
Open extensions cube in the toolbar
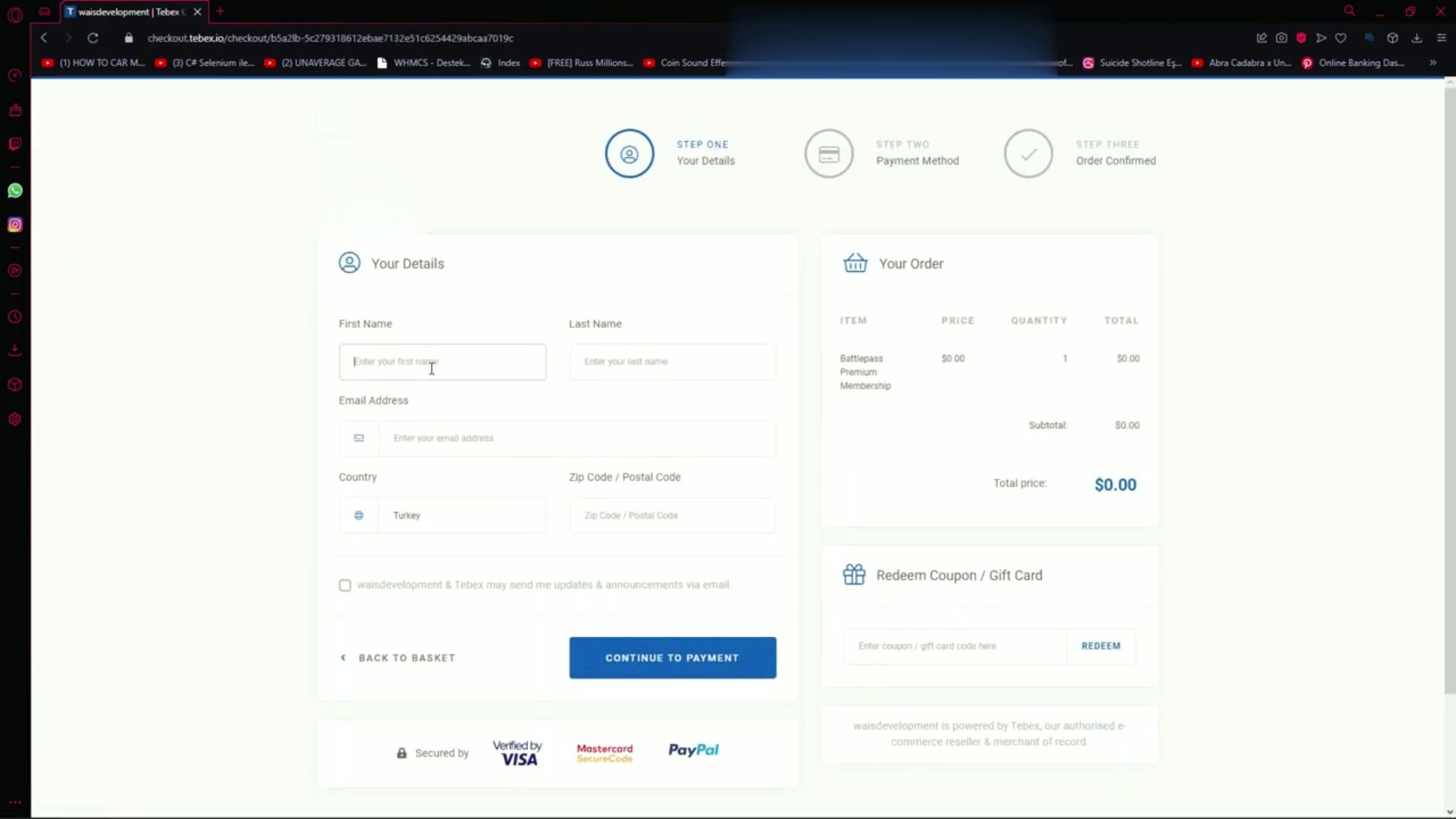1392,38
